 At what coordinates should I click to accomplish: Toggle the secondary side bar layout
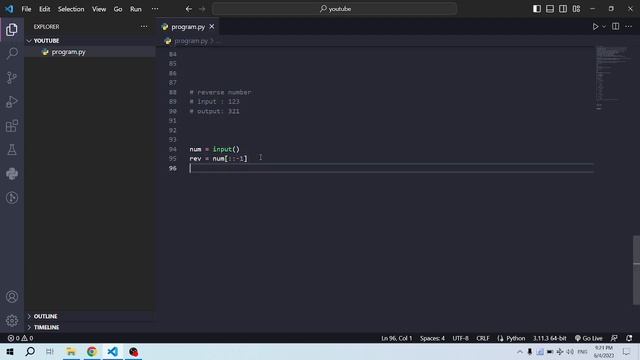(x=563, y=9)
